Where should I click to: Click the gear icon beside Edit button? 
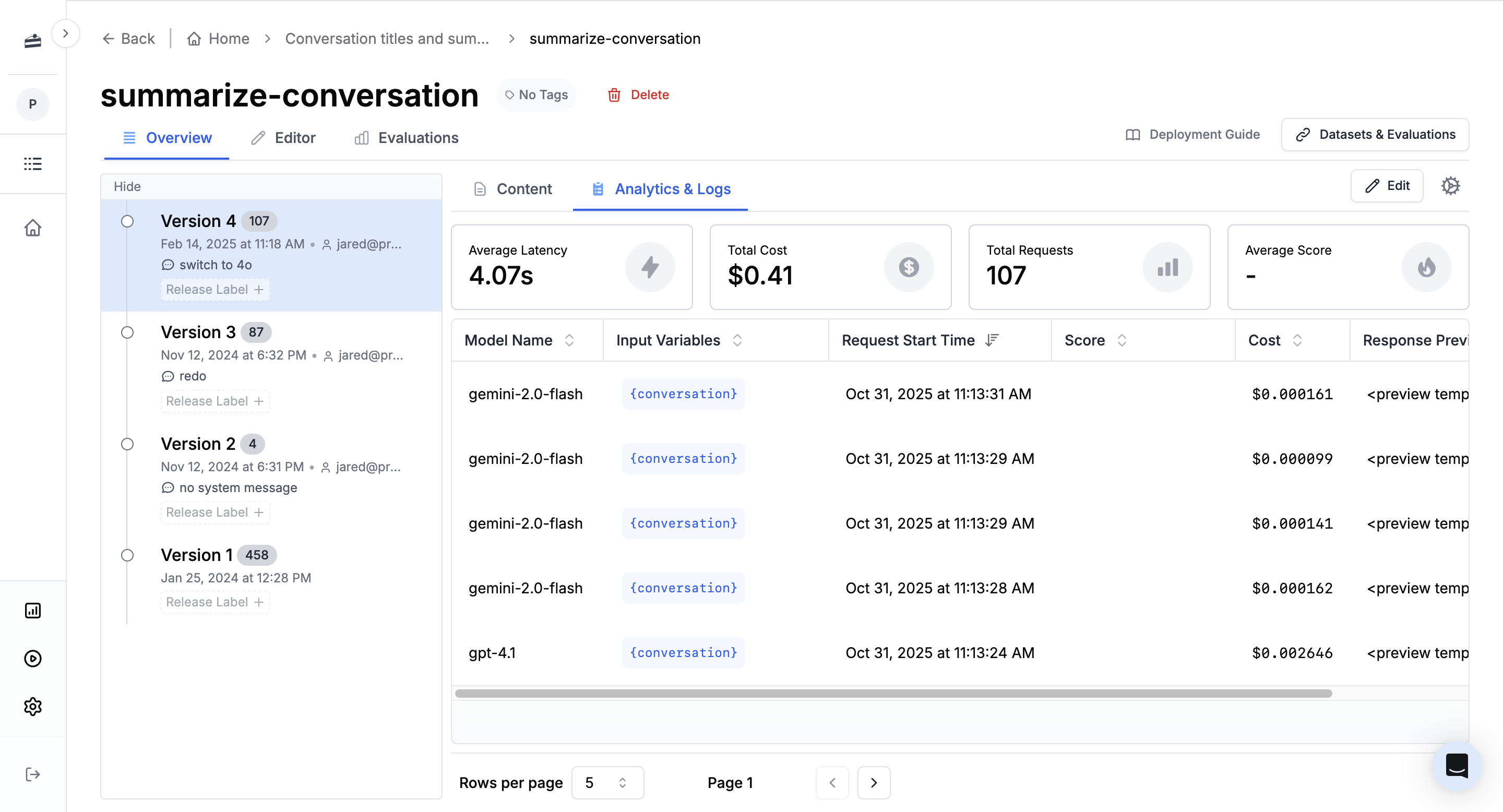(x=1450, y=186)
